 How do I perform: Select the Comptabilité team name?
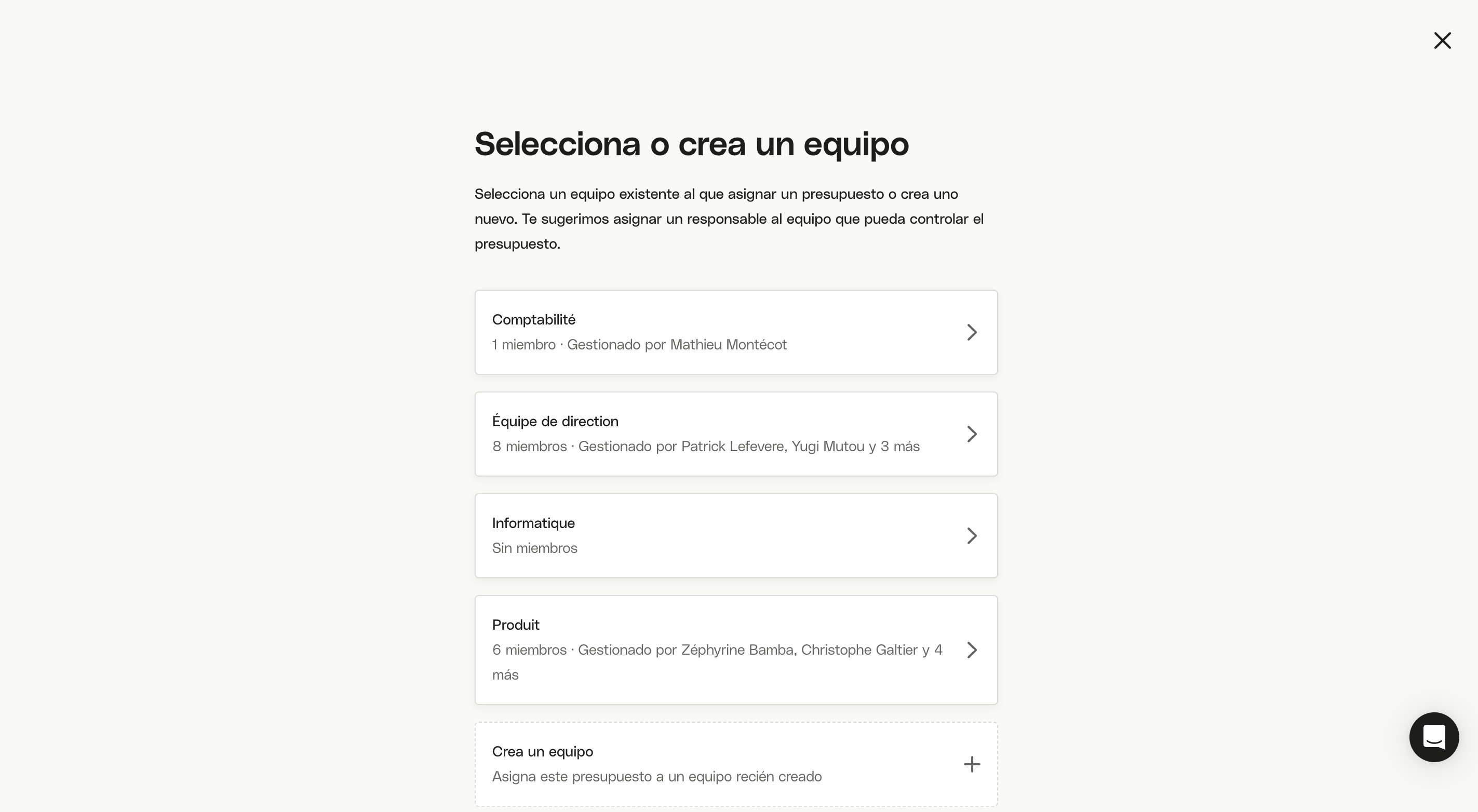(533, 319)
